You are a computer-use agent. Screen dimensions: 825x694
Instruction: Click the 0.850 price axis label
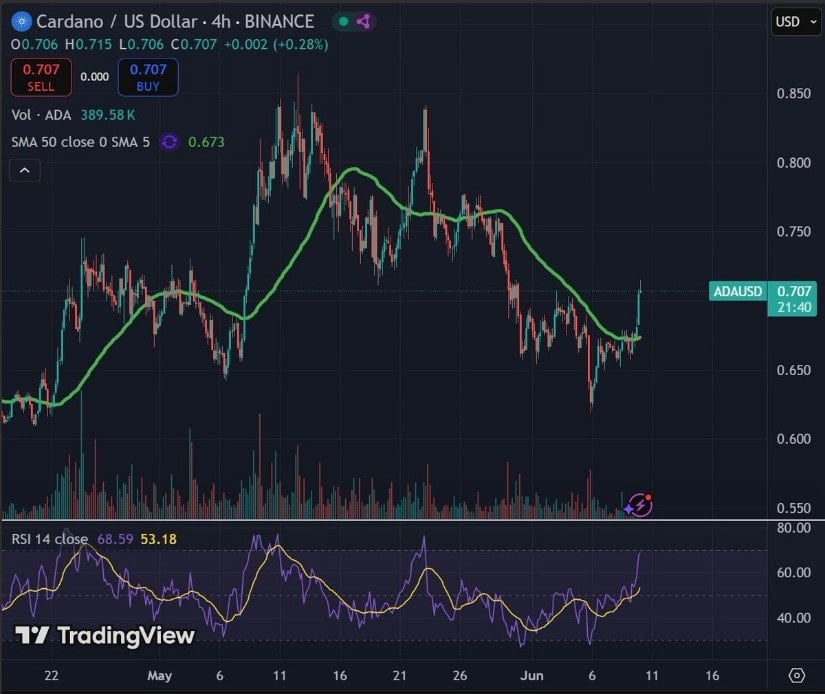(793, 93)
